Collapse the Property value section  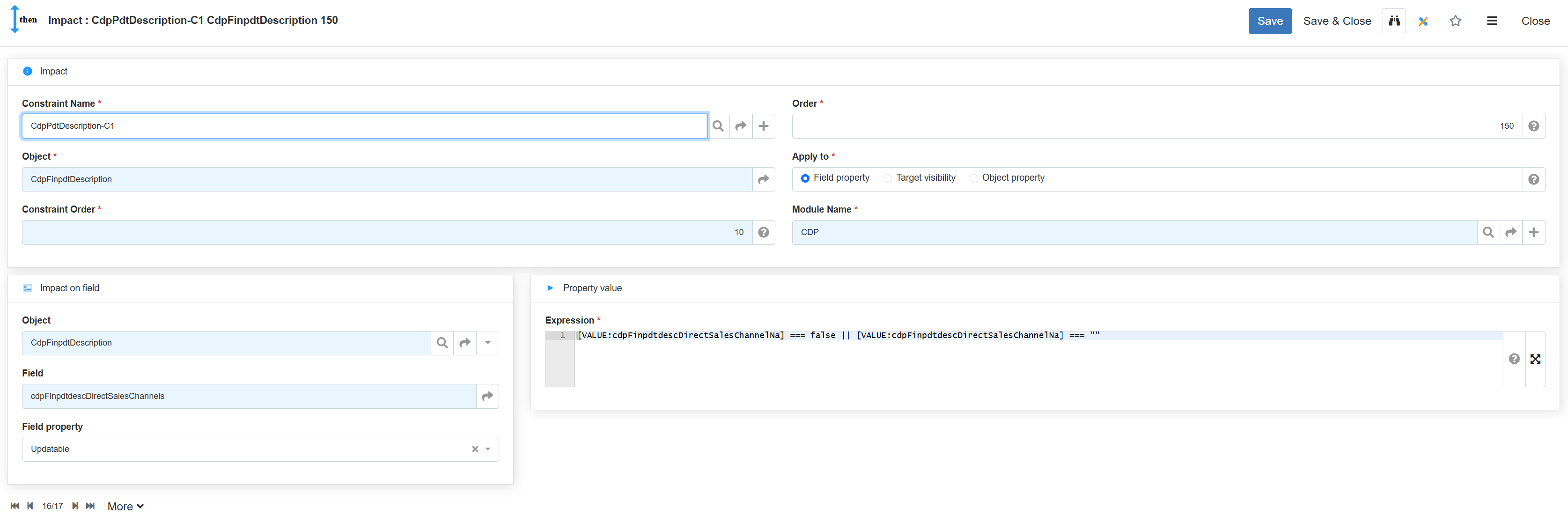550,288
